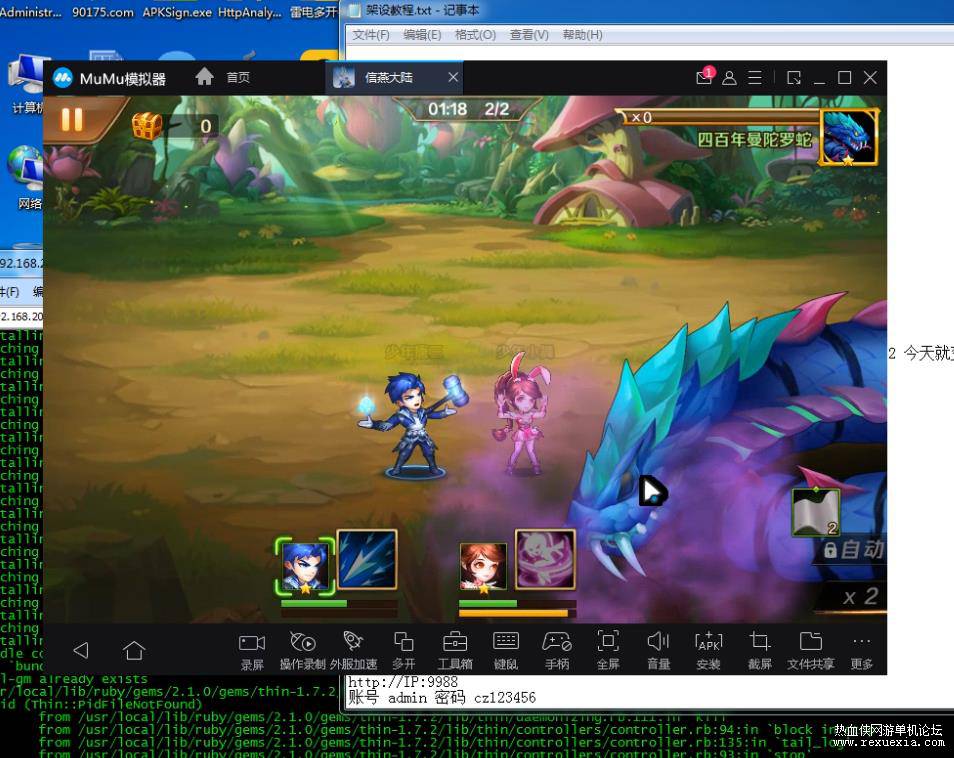This screenshot has height=758, width=954.
Task: Click the red-haired hero's orange energy bar
Action: (x=517, y=613)
